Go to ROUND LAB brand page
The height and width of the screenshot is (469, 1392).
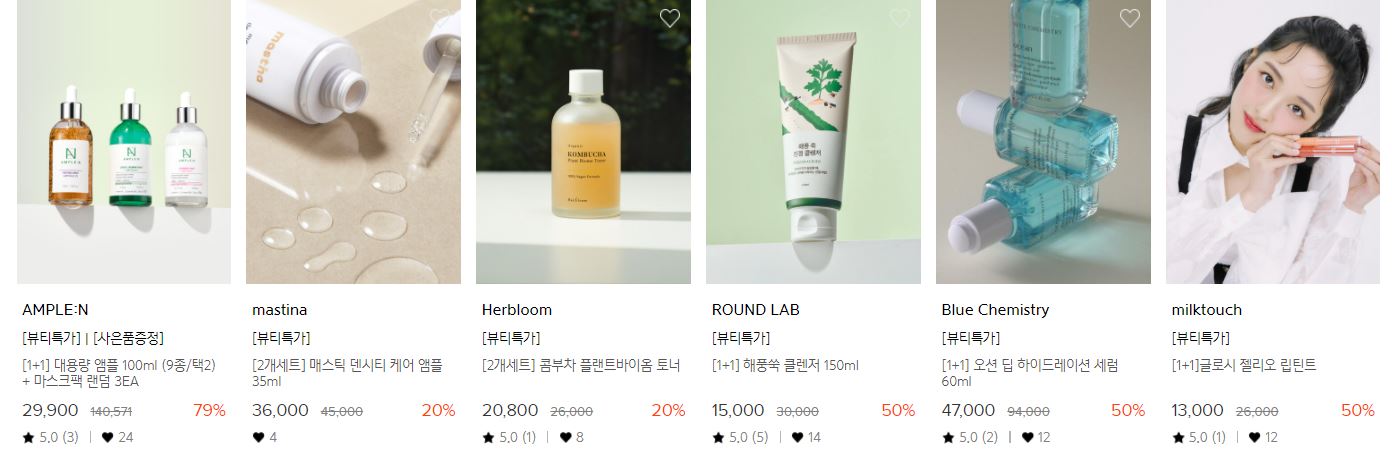tap(756, 310)
